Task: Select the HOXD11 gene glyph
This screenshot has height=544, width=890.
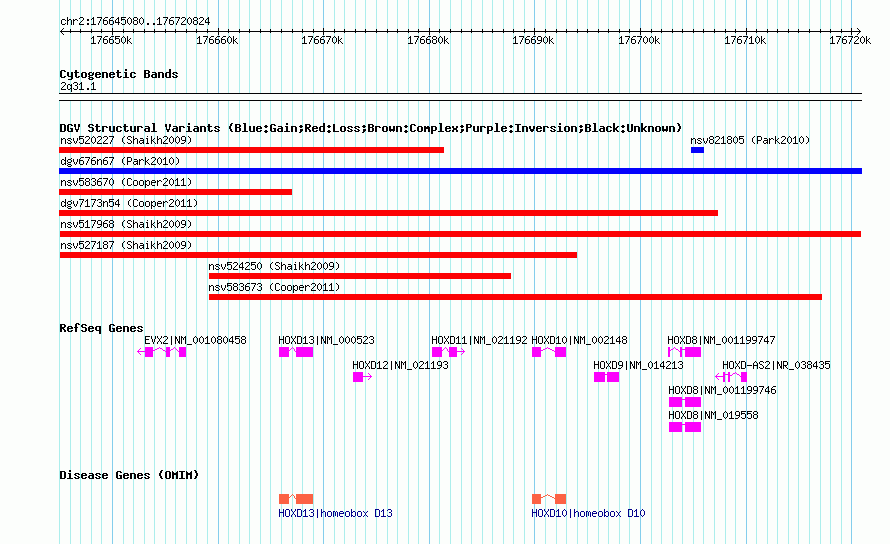Action: pyautogui.click(x=448, y=352)
